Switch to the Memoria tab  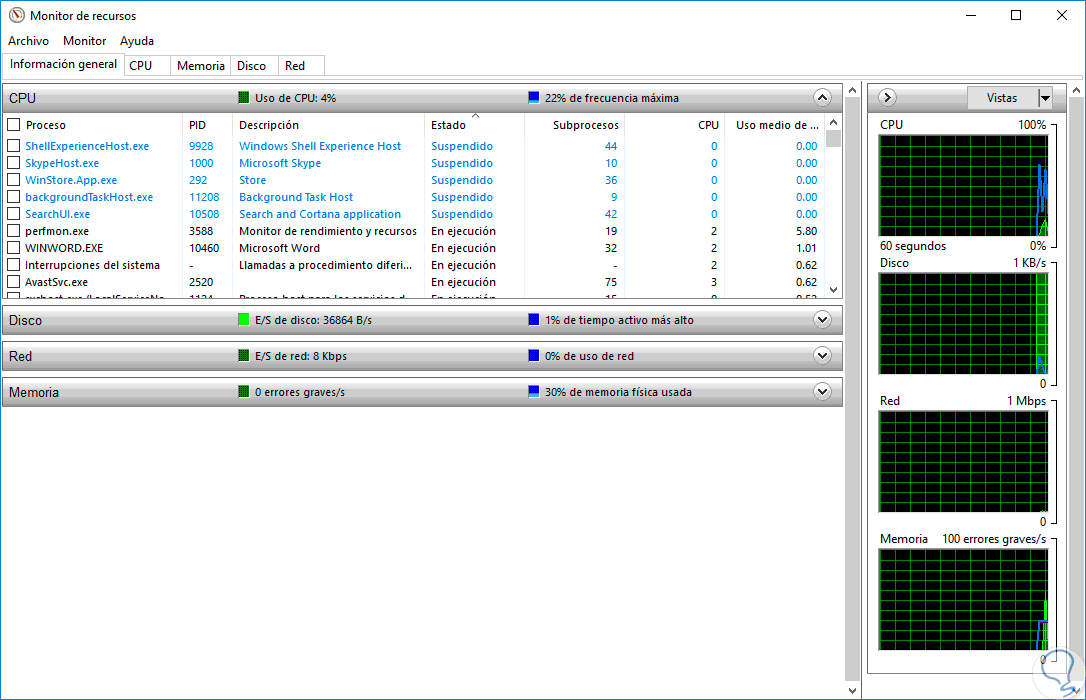click(200, 65)
